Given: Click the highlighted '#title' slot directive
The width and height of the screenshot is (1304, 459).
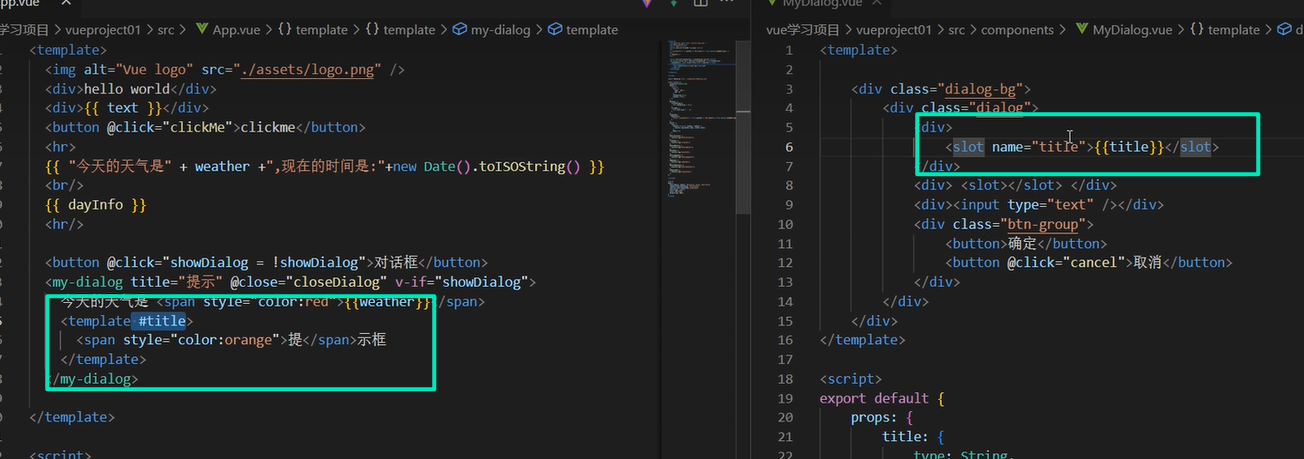Looking at the screenshot, I should (x=162, y=321).
